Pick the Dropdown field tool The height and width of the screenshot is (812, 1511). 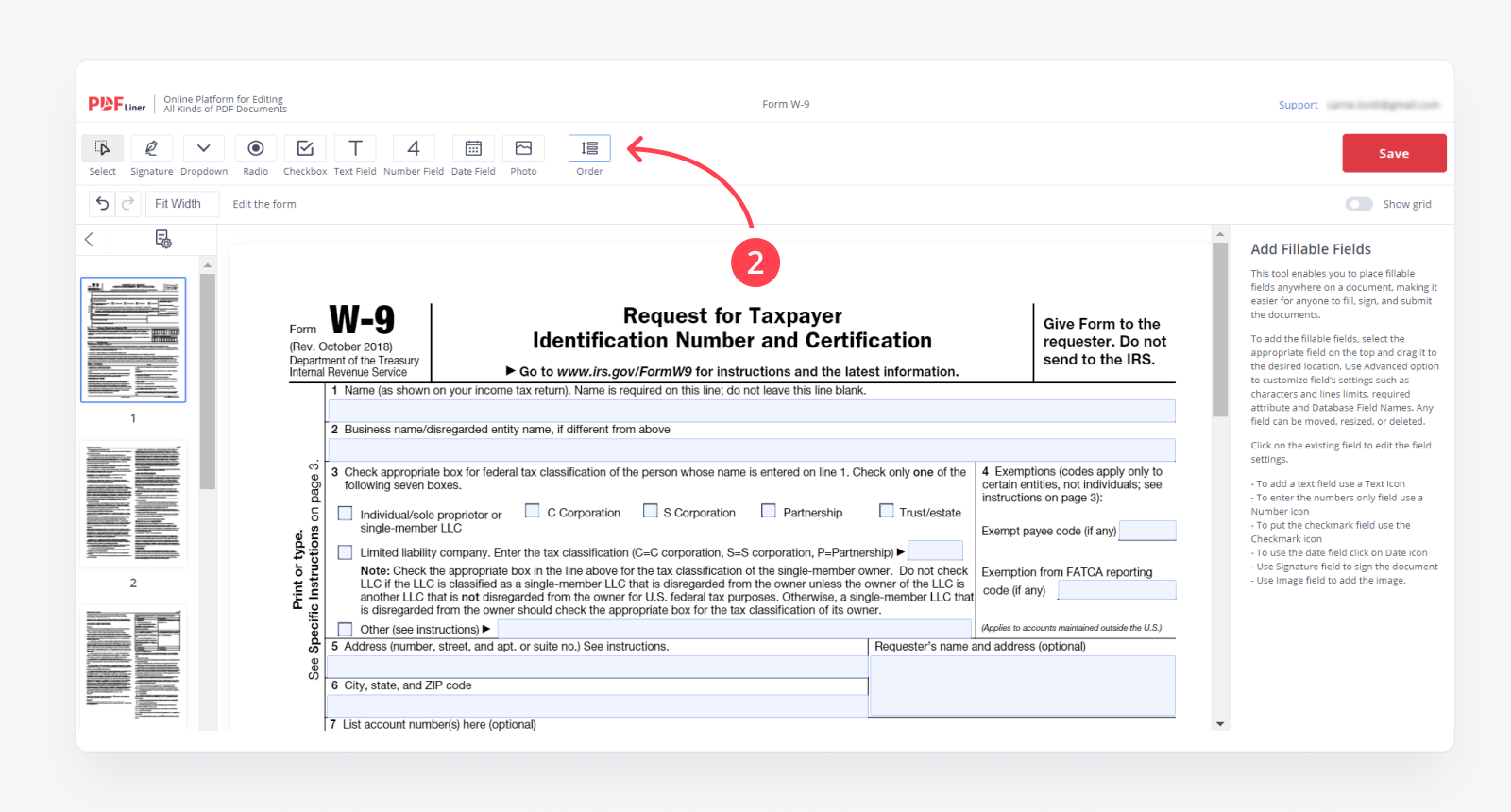coord(203,148)
